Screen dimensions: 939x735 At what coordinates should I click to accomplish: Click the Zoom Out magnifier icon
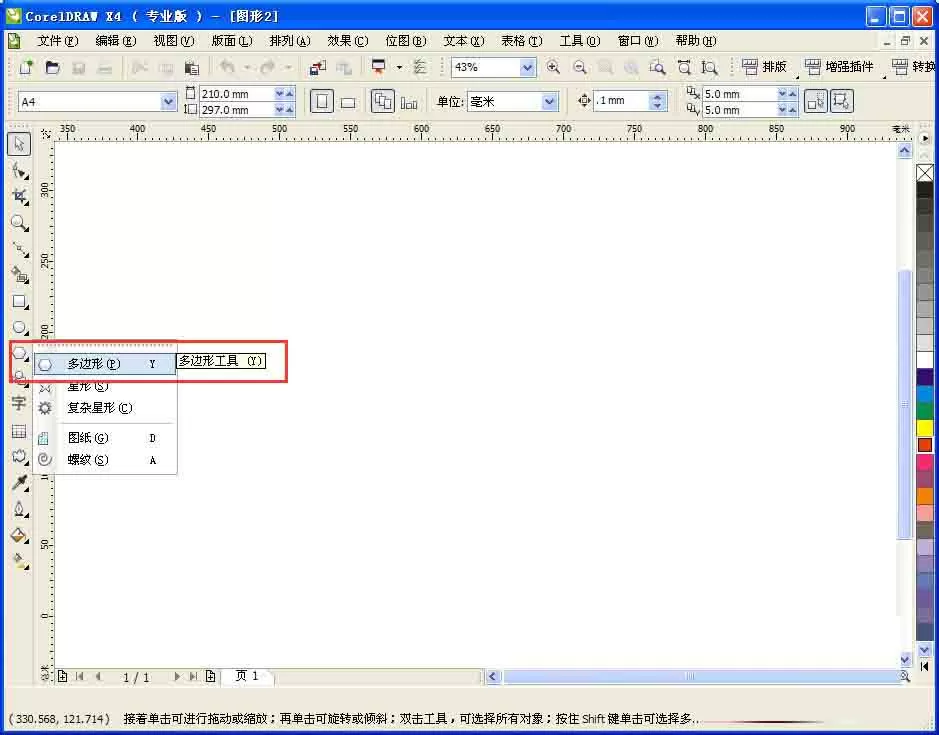(580, 67)
